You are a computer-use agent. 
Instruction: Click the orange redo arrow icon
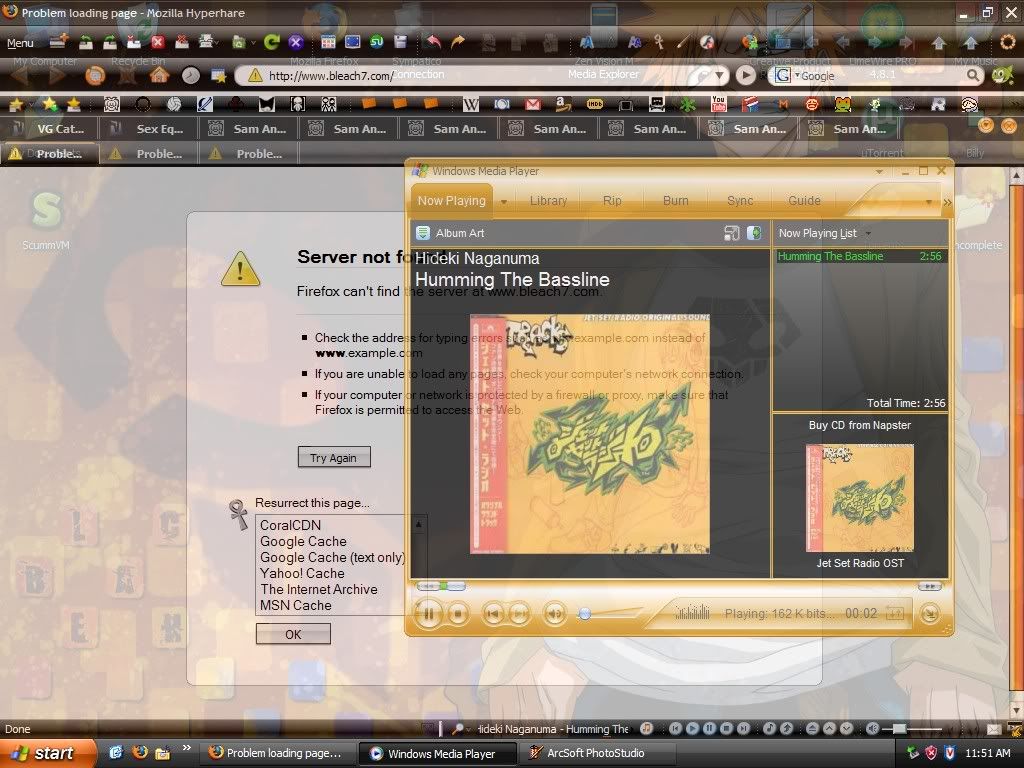pos(458,42)
